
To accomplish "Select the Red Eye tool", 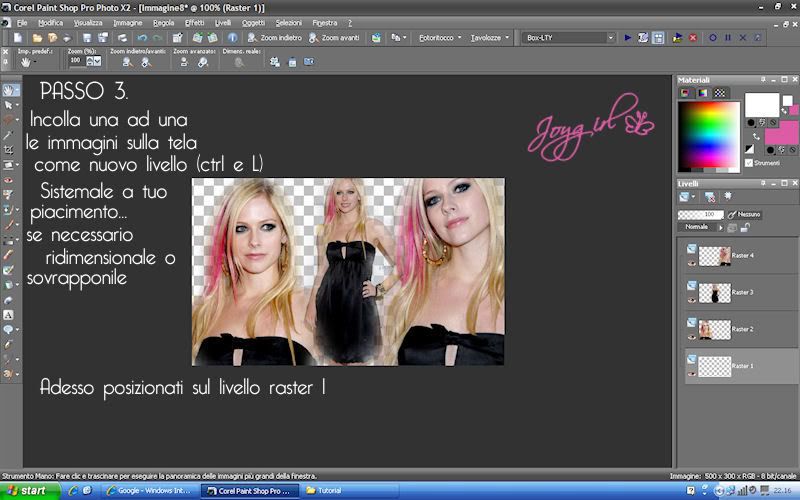I will coord(9,180).
